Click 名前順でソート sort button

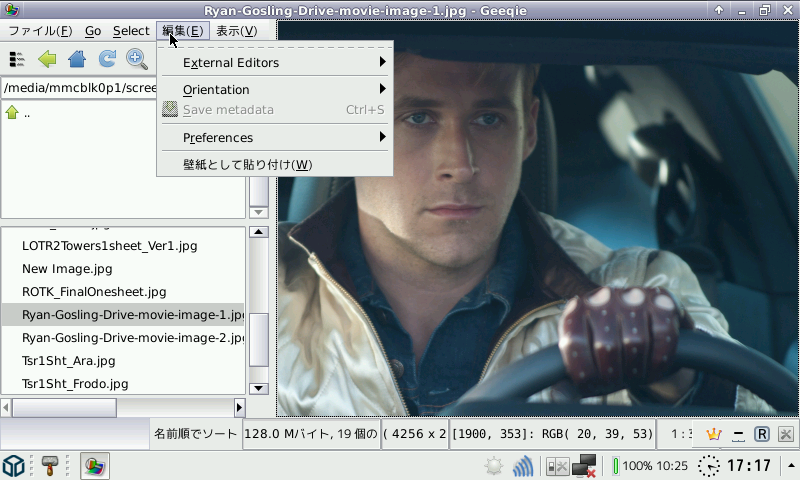195,434
